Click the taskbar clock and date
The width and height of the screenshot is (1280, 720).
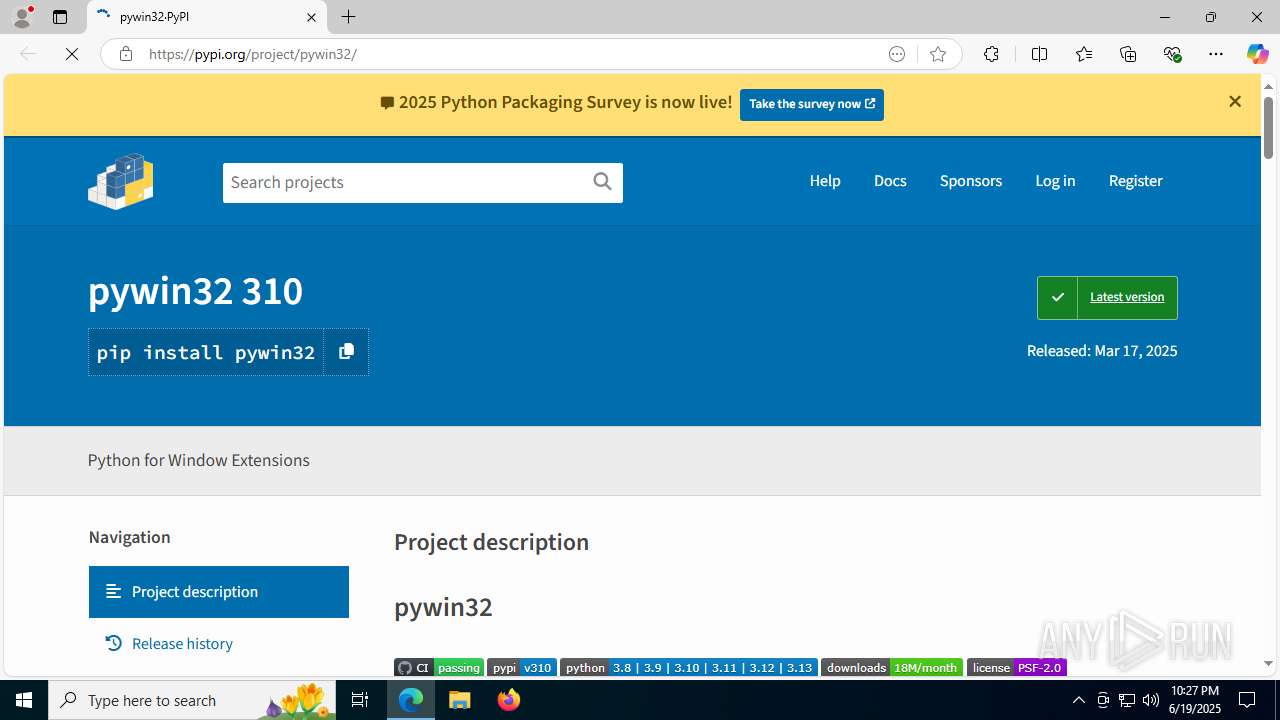[x=1194, y=700]
